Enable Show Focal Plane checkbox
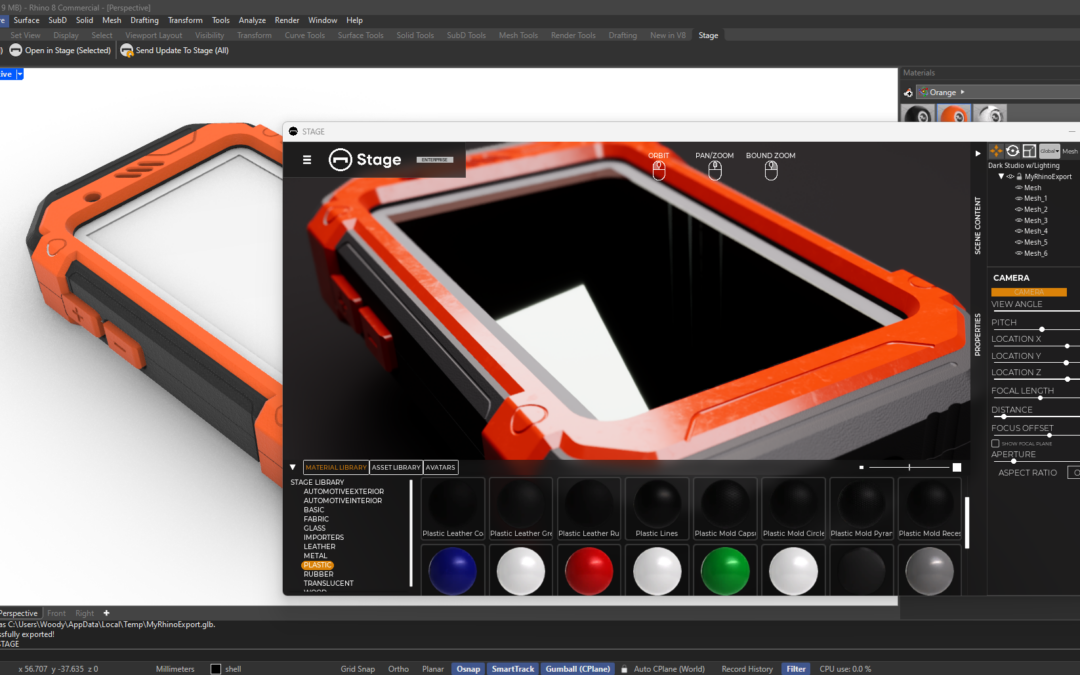This screenshot has height=675, width=1080. click(995, 444)
